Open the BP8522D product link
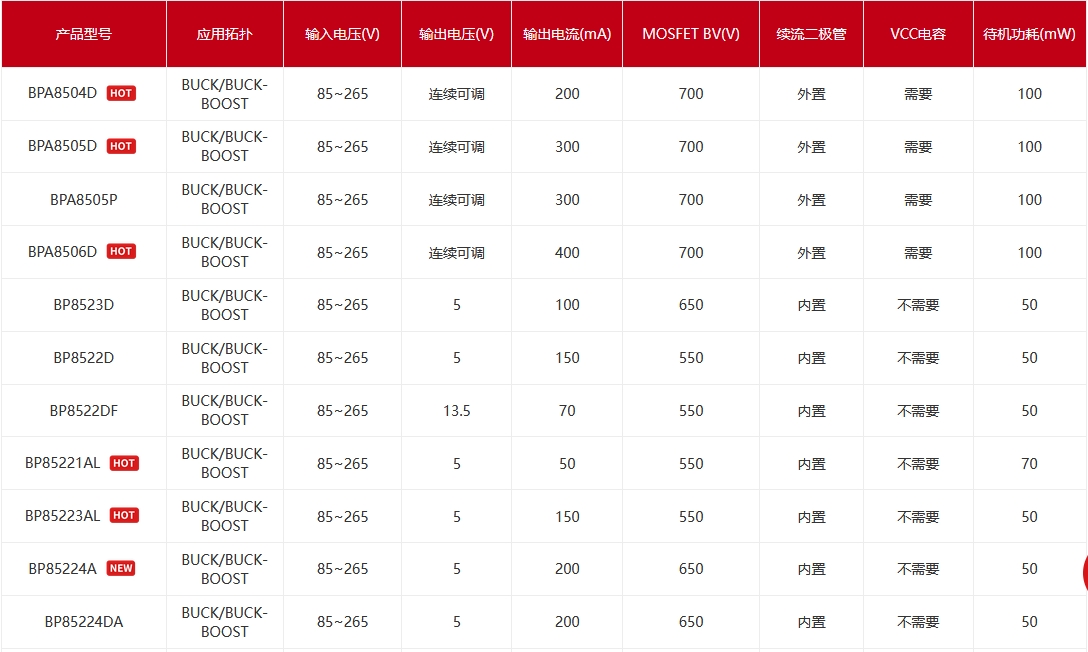This screenshot has width=1088, height=652. [84, 358]
